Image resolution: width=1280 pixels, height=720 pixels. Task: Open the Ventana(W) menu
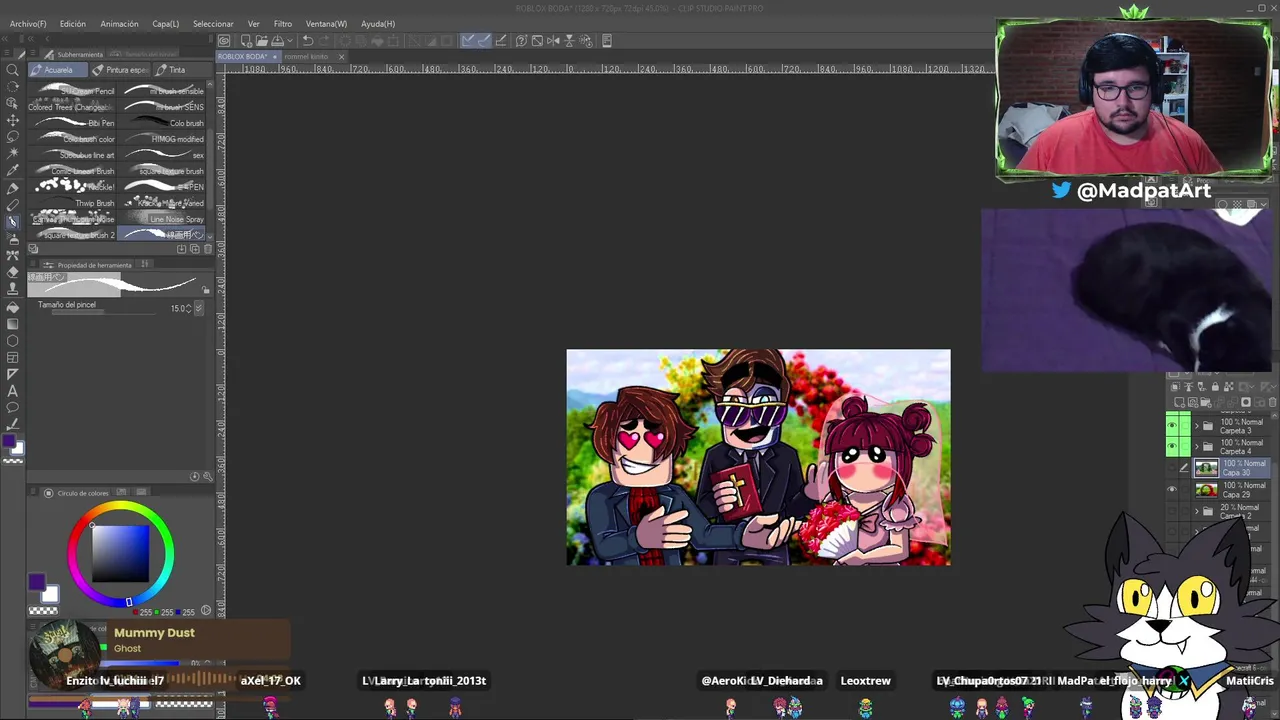[x=326, y=24]
